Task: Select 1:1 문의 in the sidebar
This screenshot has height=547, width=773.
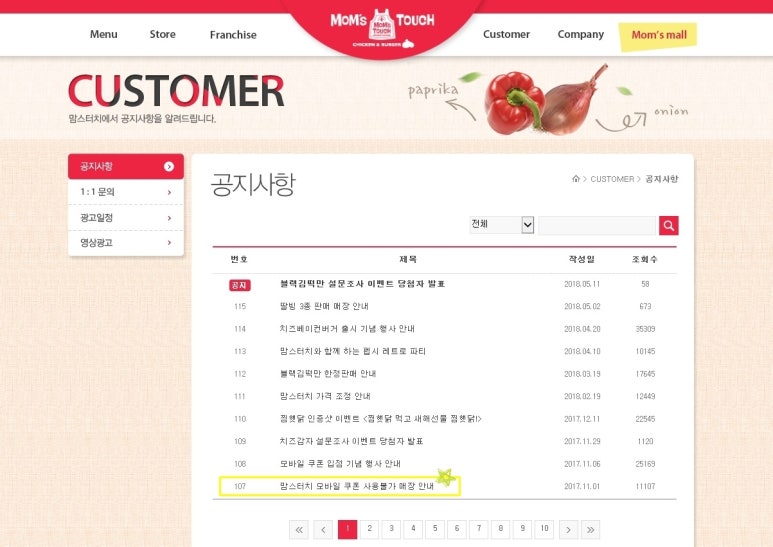Action: 126,192
